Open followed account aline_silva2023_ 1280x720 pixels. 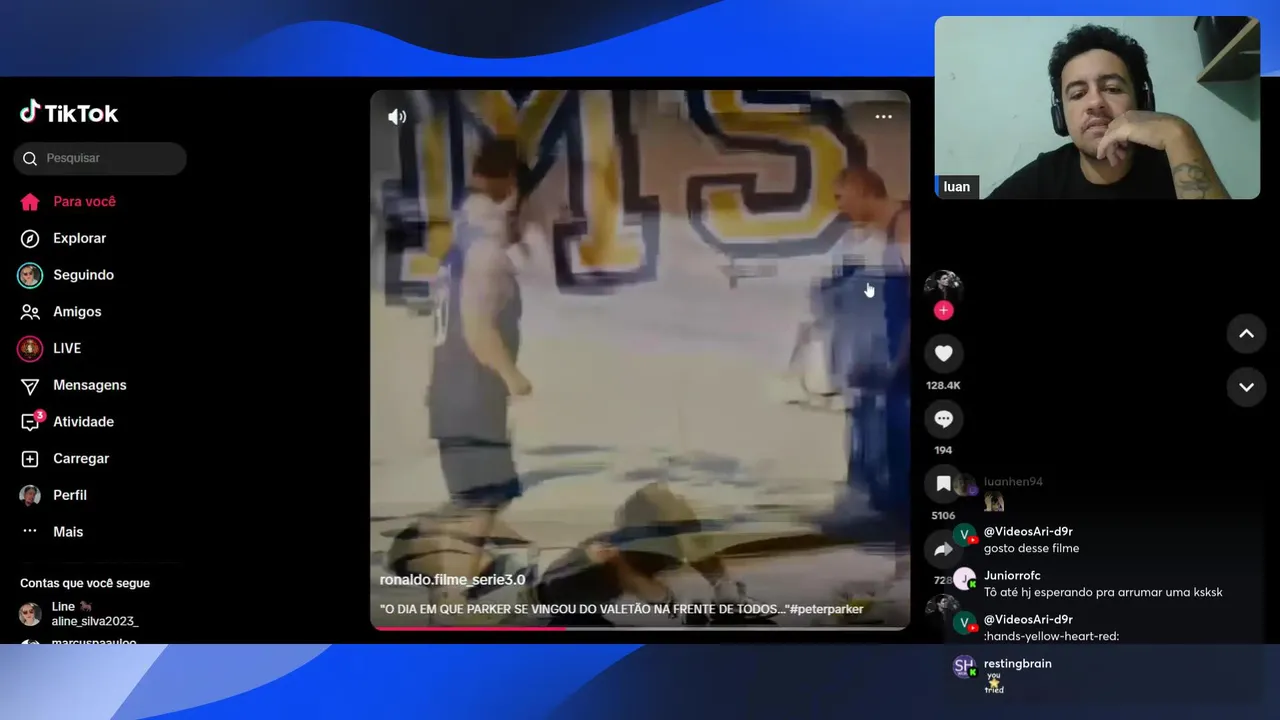[95, 621]
